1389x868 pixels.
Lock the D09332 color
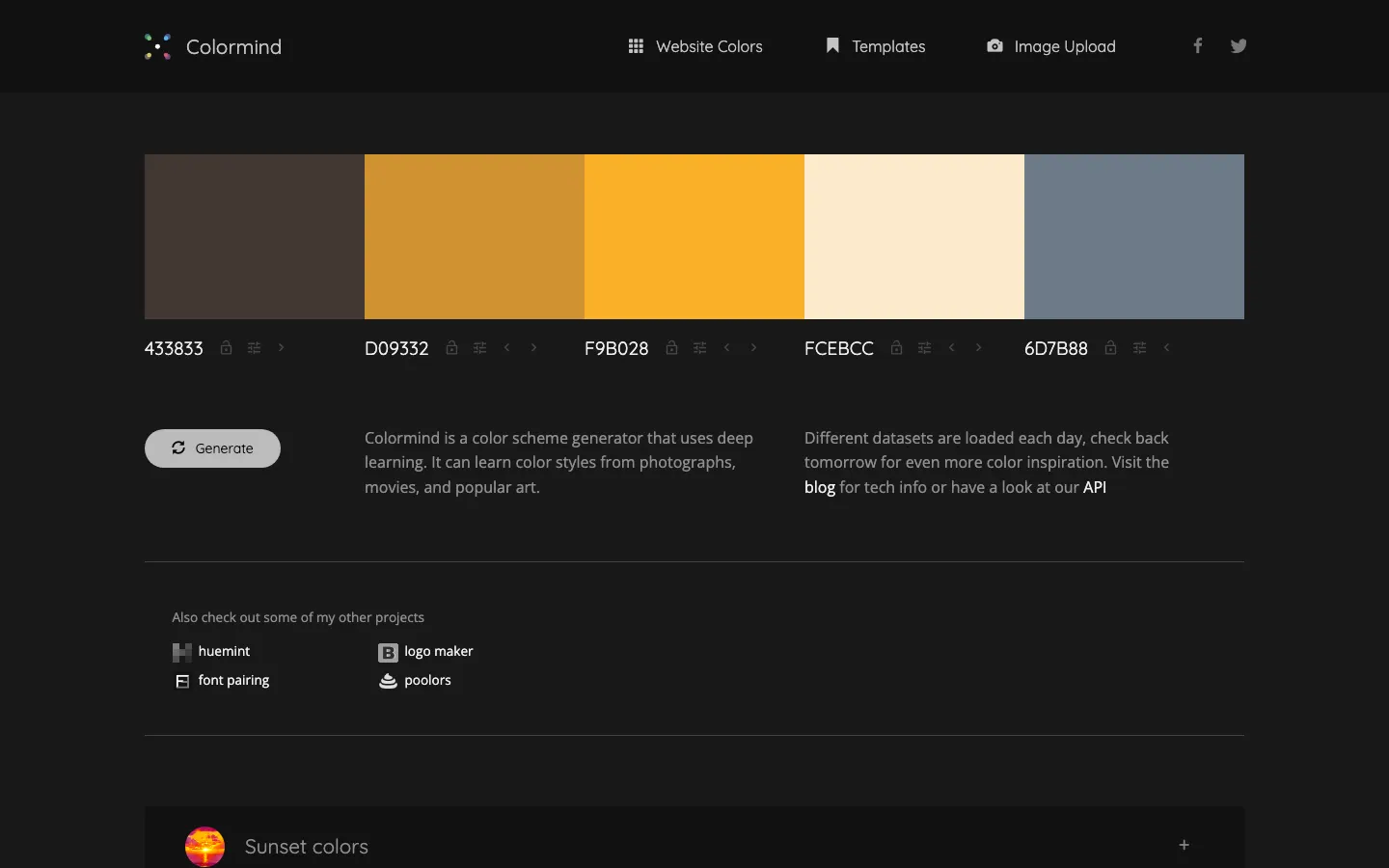tap(451, 348)
